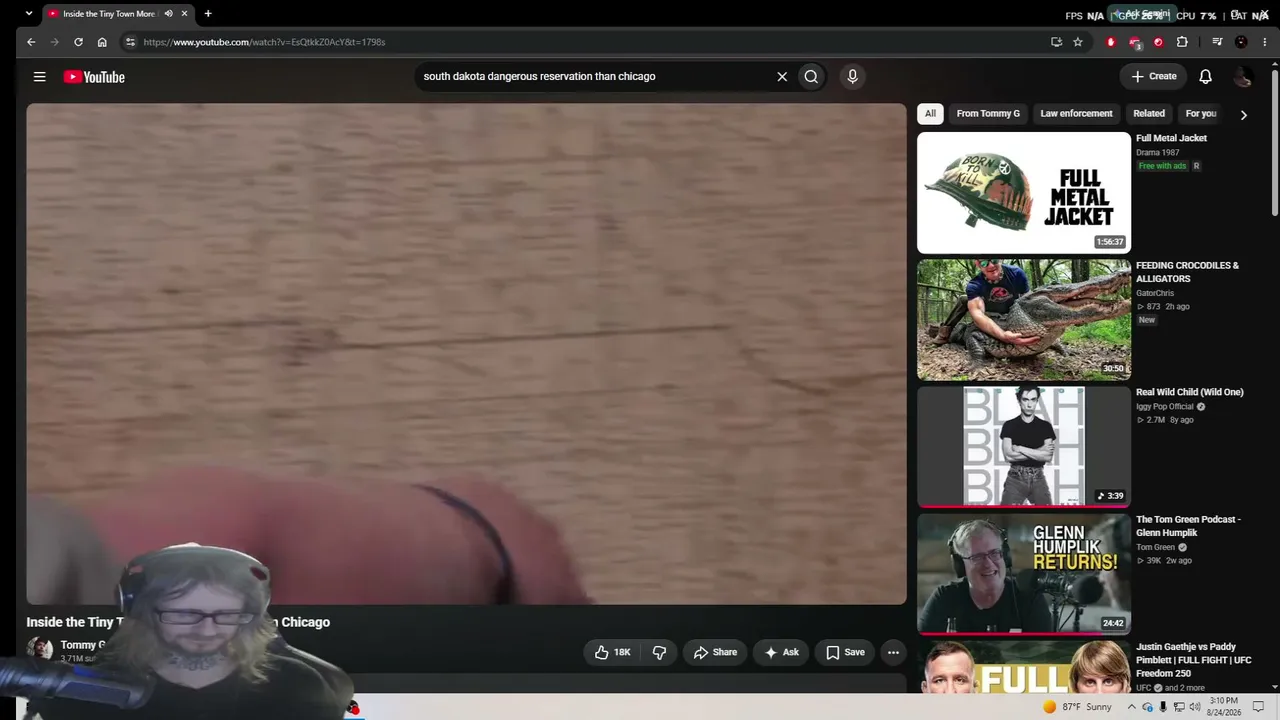
Task: Open the Full Metal Jacket title link
Action: 1171,138
